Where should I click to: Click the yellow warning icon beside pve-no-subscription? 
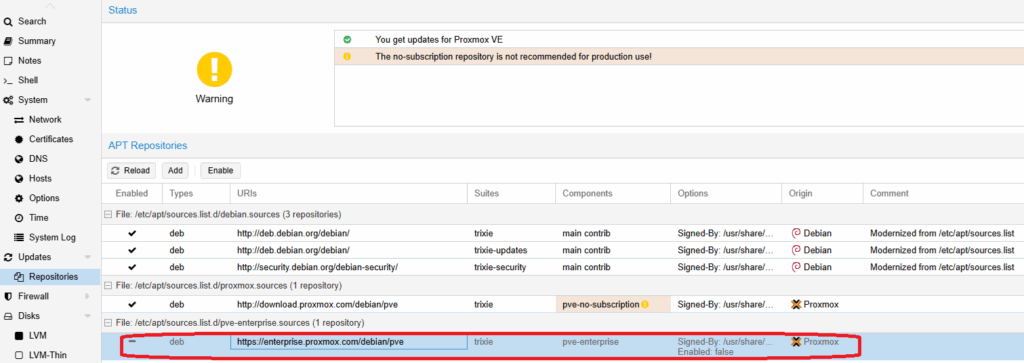pos(645,304)
